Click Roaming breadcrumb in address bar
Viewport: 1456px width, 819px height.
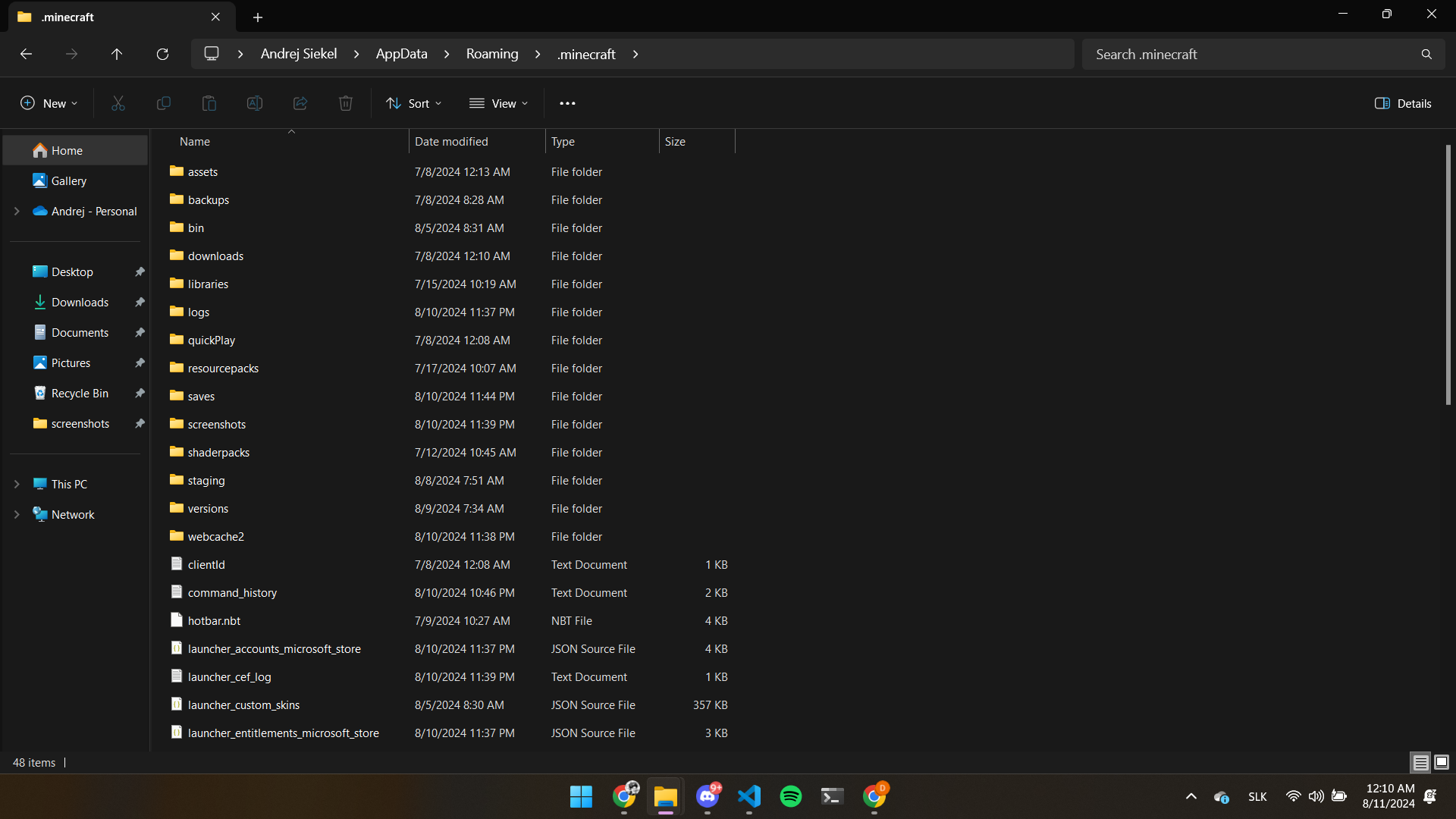[492, 54]
